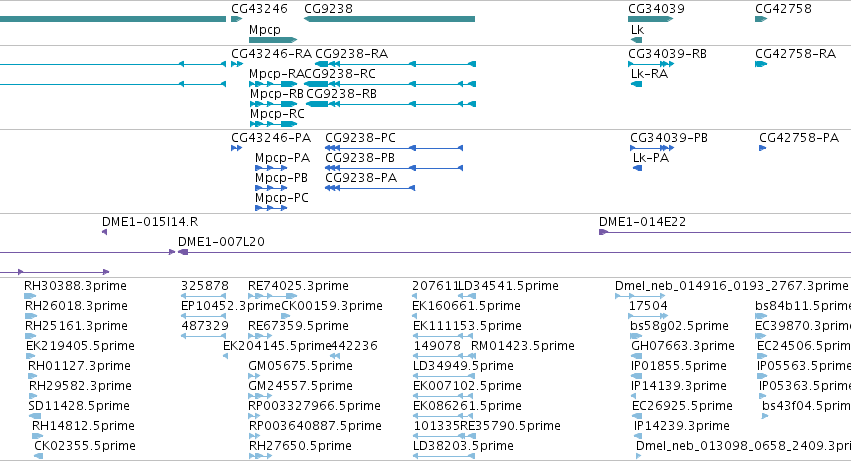Click EST bs58g02.5prime
The width and height of the screenshot is (851, 461).
coord(679,326)
